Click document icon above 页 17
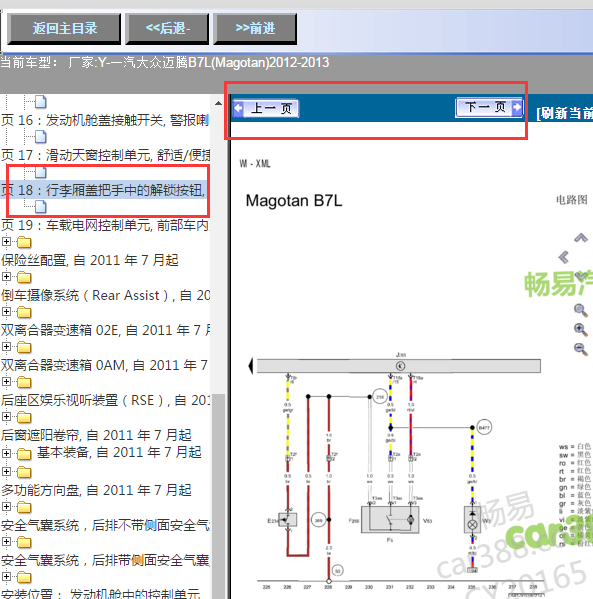 (x=41, y=137)
